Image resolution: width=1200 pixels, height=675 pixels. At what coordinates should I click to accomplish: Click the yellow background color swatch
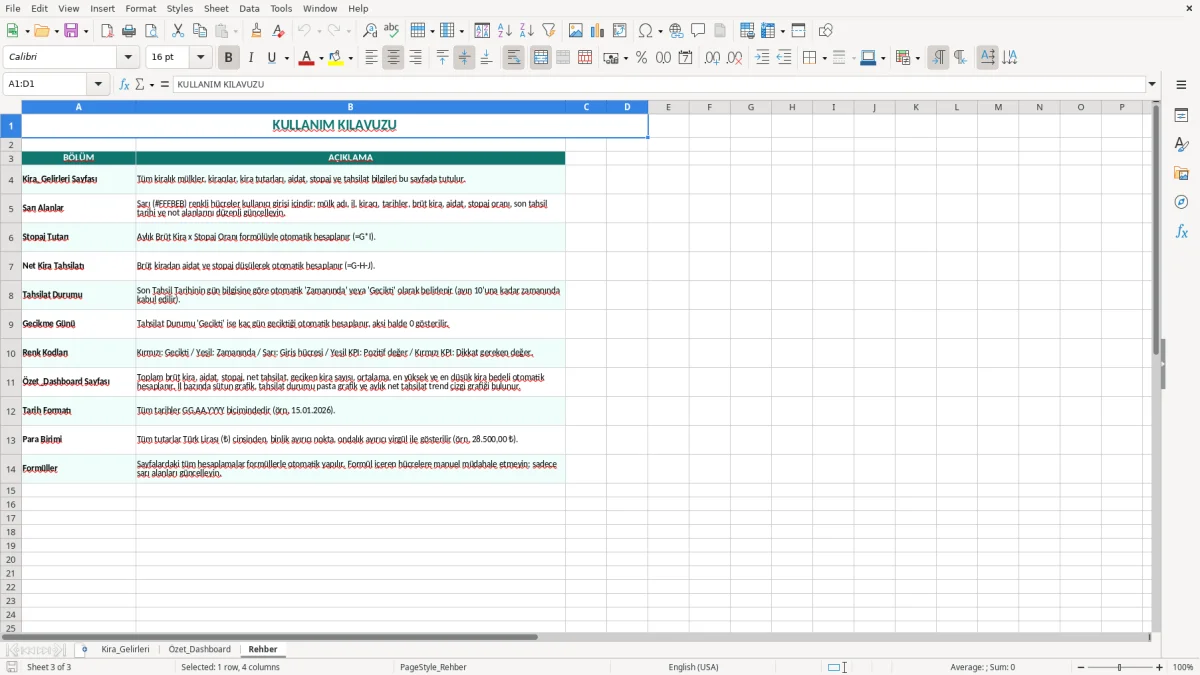coord(336,58)
